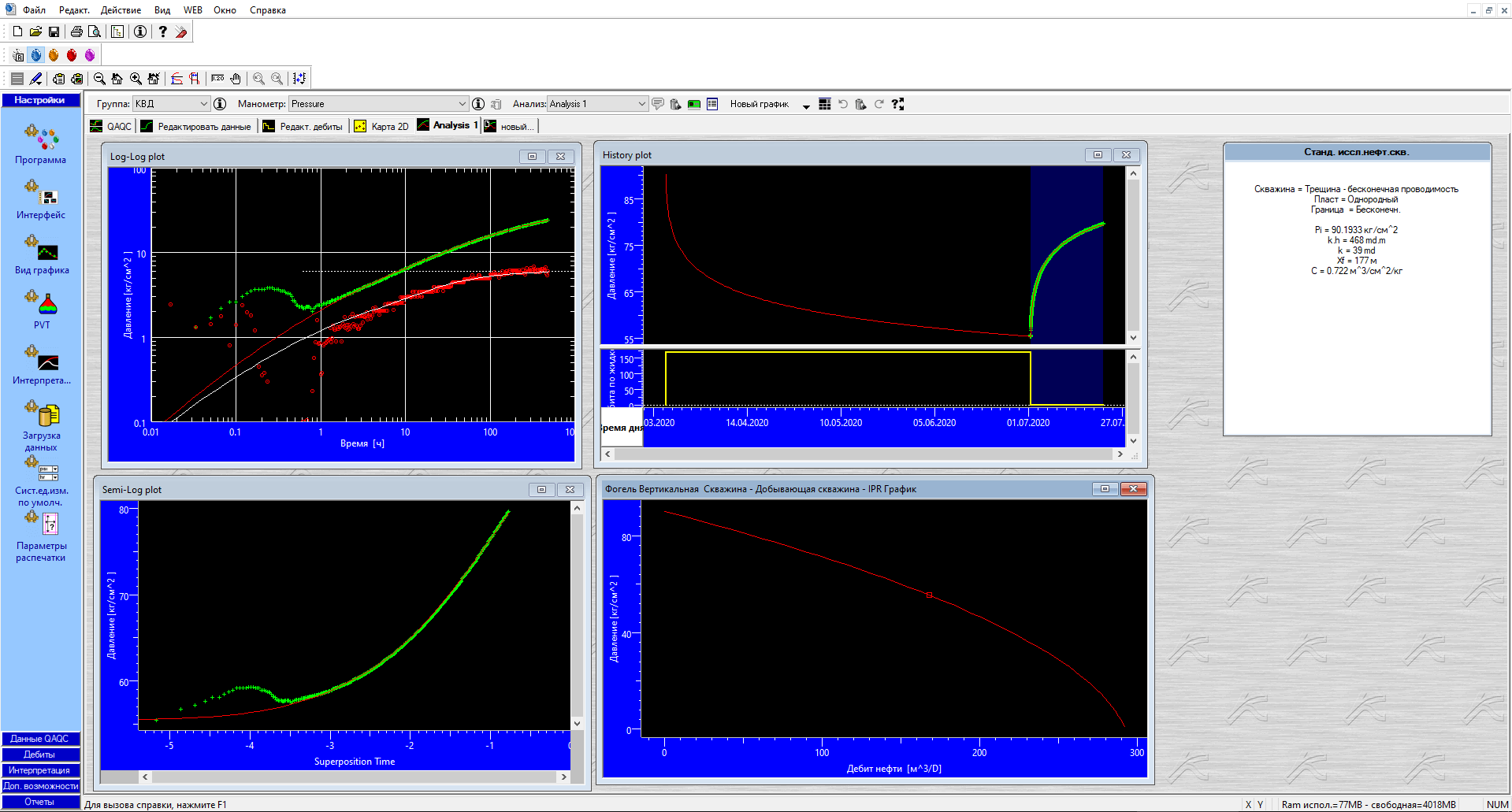Click the Данные QAQC sidebar button
This screenshot has height=812, width=1512.
click(x=40, y=739)
